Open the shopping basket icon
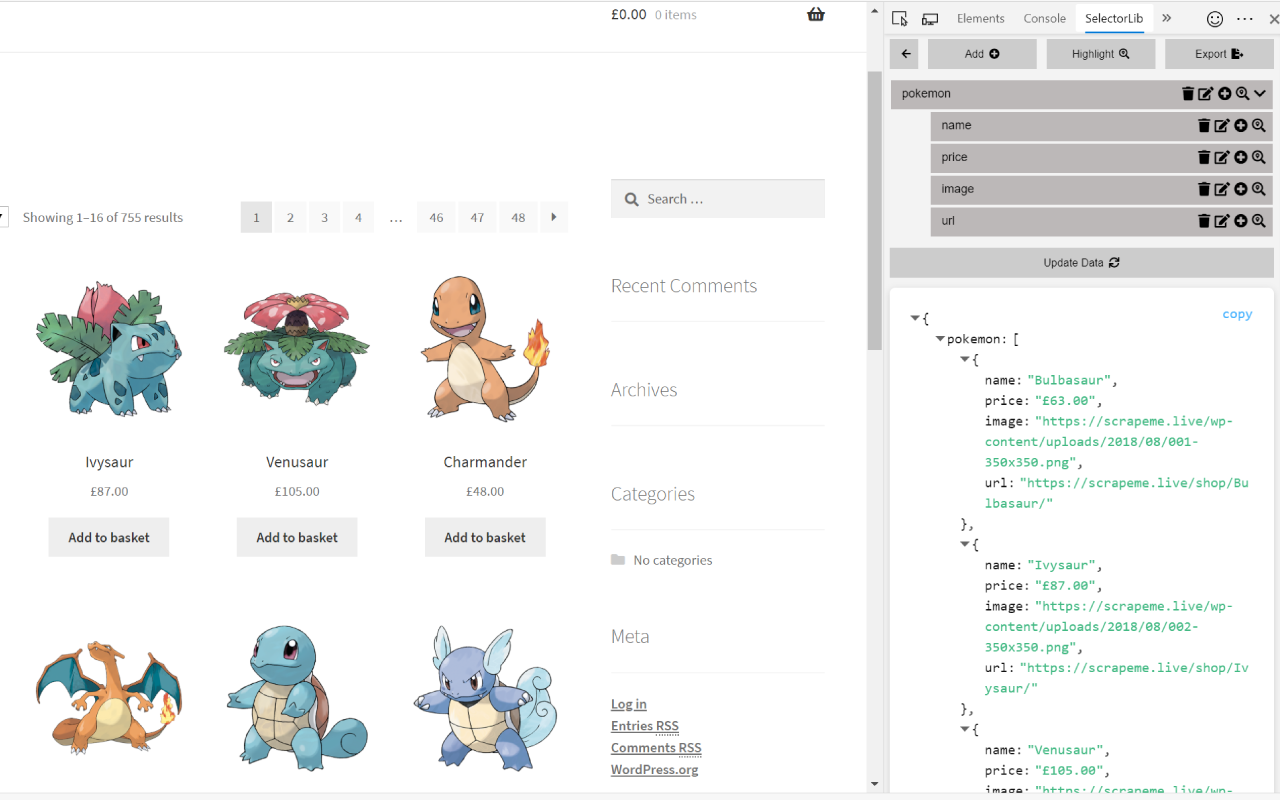 click(x=816, y=15)
